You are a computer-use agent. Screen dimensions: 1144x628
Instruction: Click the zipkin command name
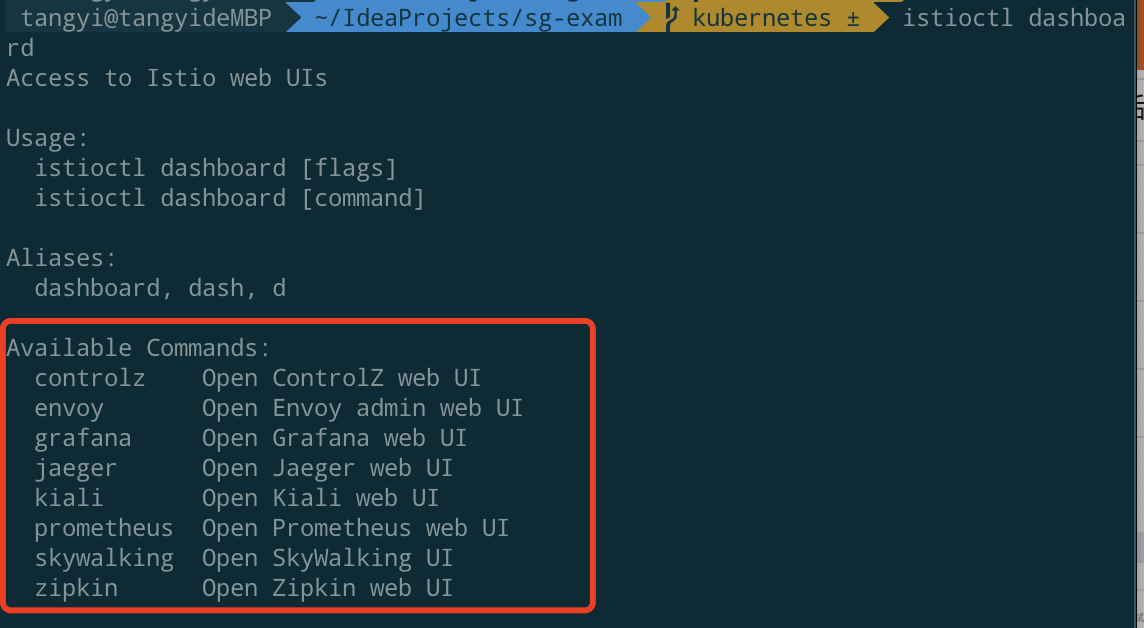[x=76, y=588]
